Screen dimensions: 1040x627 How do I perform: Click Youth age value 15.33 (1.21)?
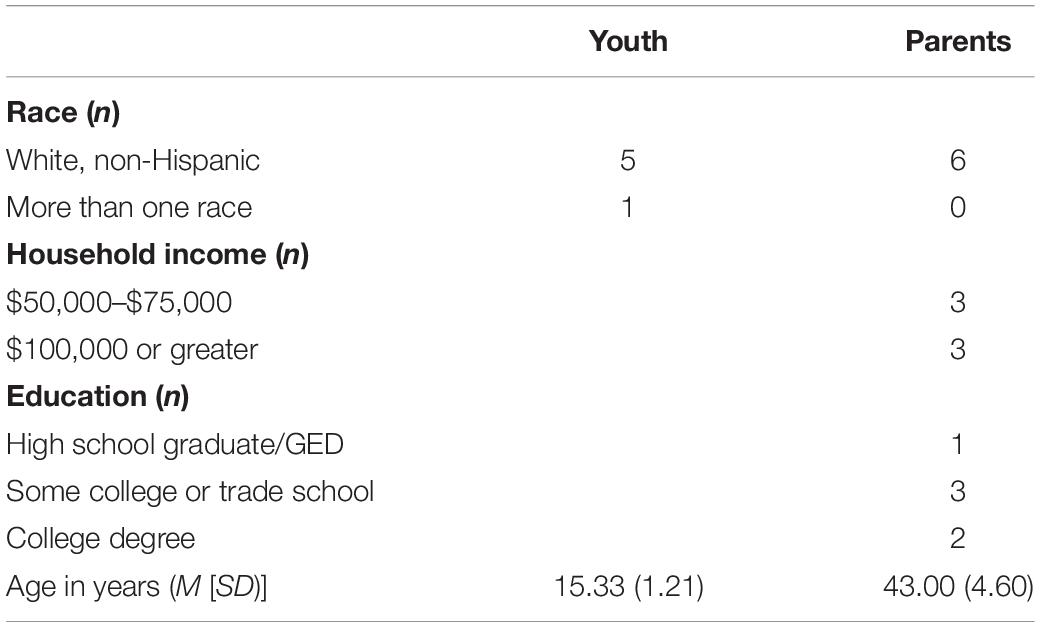click(x=628, y=587)
